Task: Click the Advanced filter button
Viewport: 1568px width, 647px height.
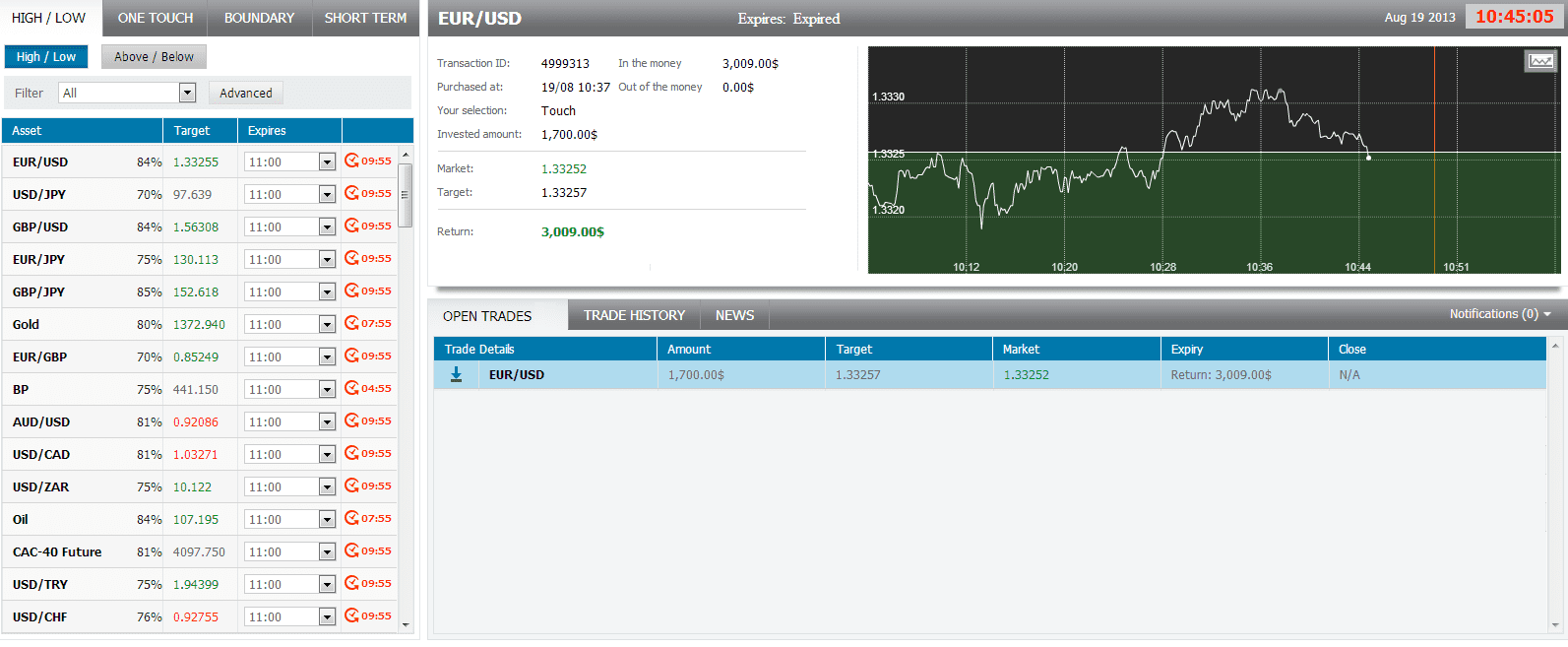Action: [x=245, y=93]
